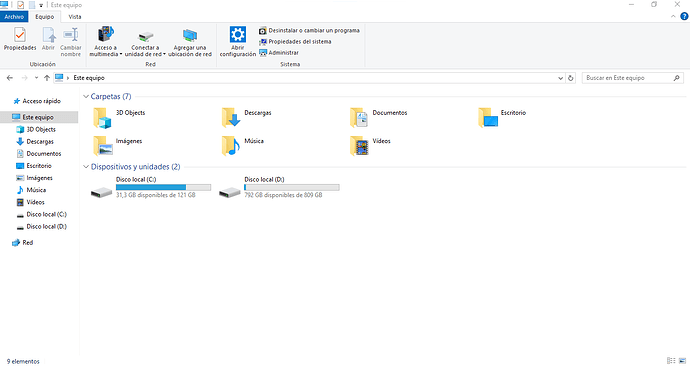Select Disco local (D:) in the sidebar
Screen dimensions: 690x367
41,227
